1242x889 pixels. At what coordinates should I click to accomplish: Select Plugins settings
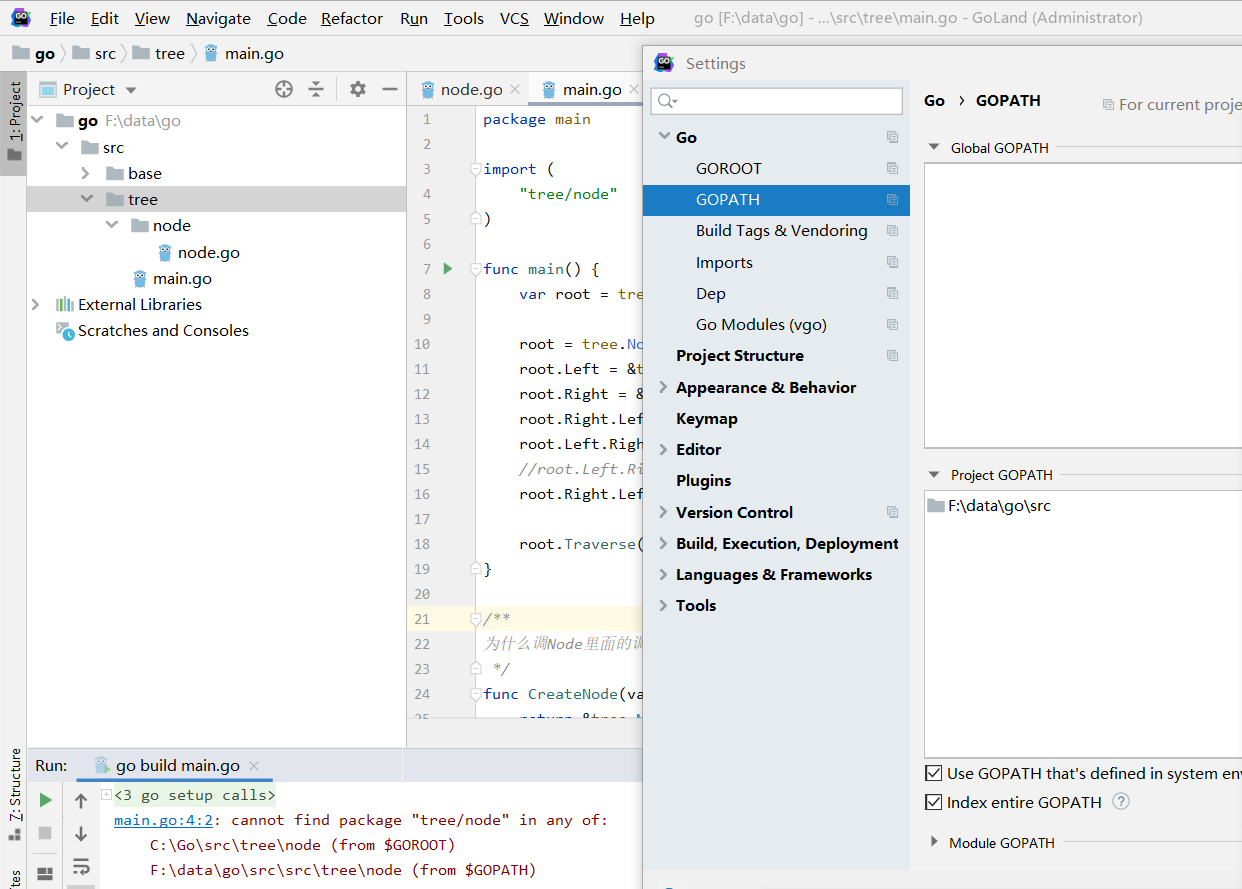[x=704, y=480]
